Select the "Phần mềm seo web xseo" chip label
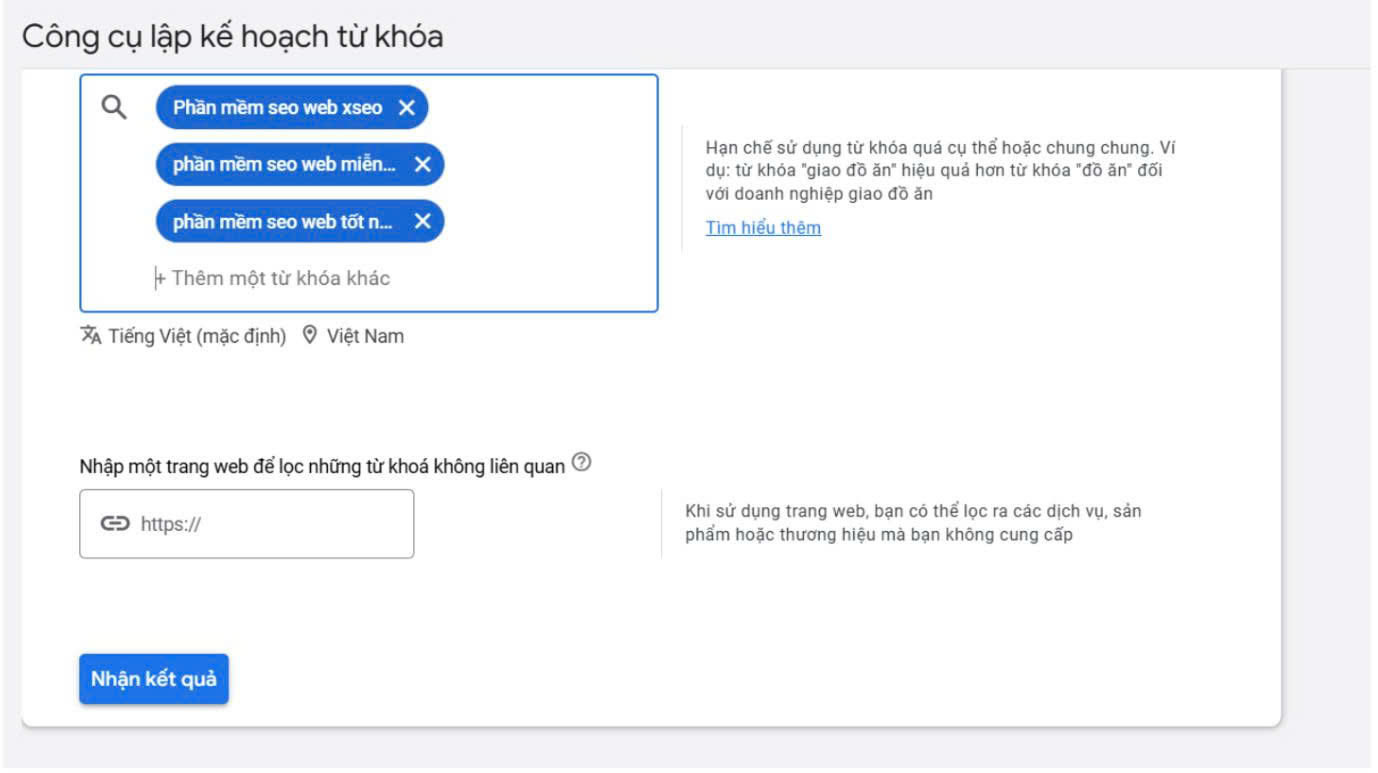Screen dimensions: 1378x773 tap(277, 108)
